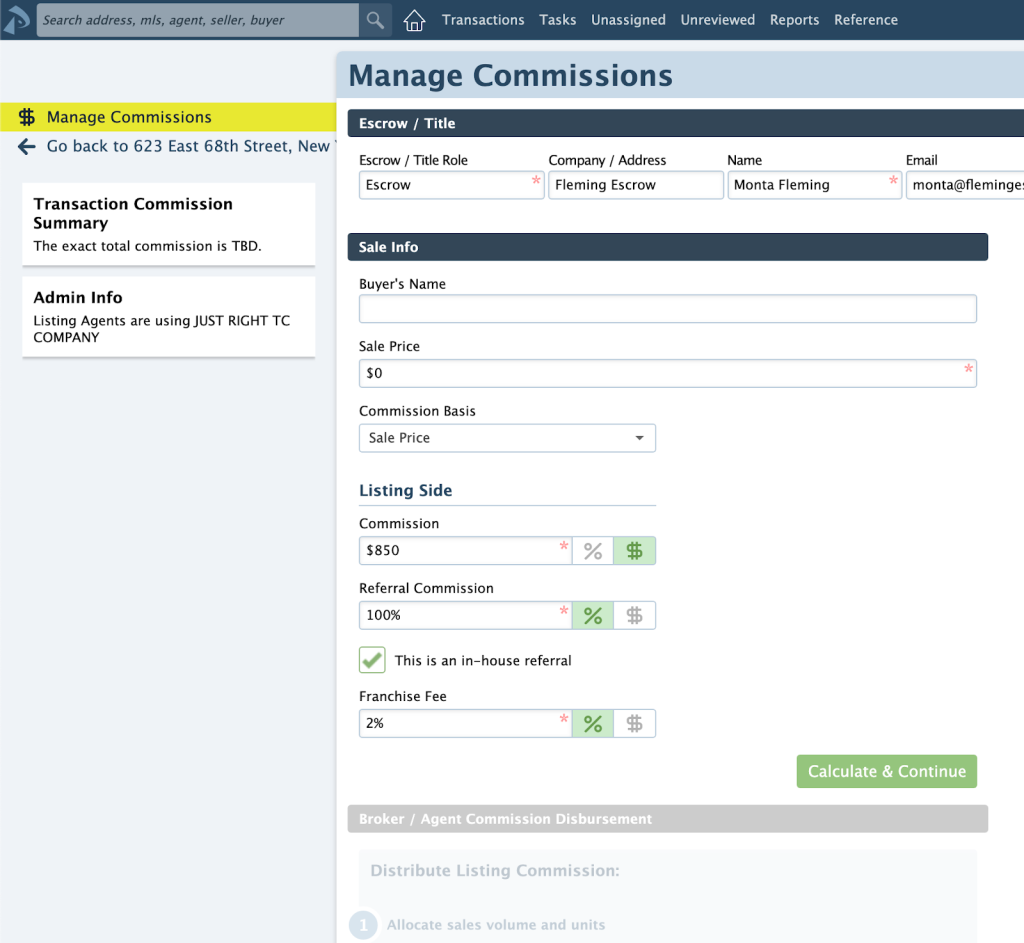The width and height of the screenshot is (1024, 943).
Task: Open the Transactions menu
Action: 483,20
